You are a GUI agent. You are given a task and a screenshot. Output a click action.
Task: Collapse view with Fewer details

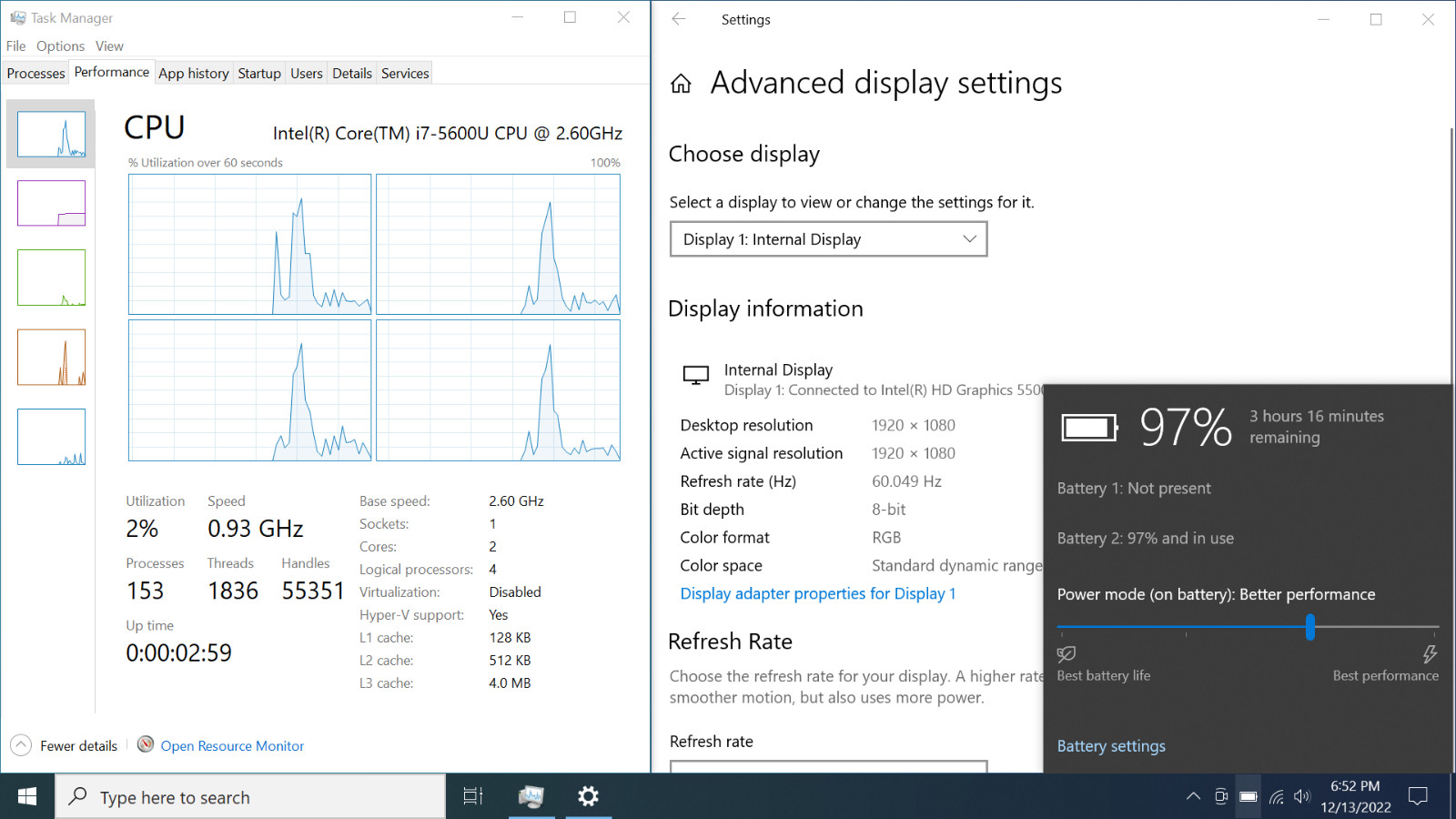[x=64, y=745]
